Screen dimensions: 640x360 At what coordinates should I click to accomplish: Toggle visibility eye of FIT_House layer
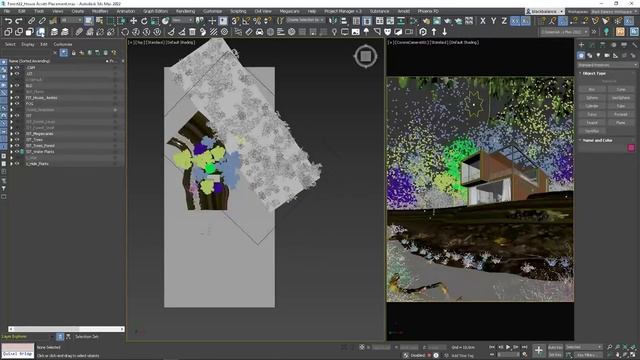pos(17,98)
